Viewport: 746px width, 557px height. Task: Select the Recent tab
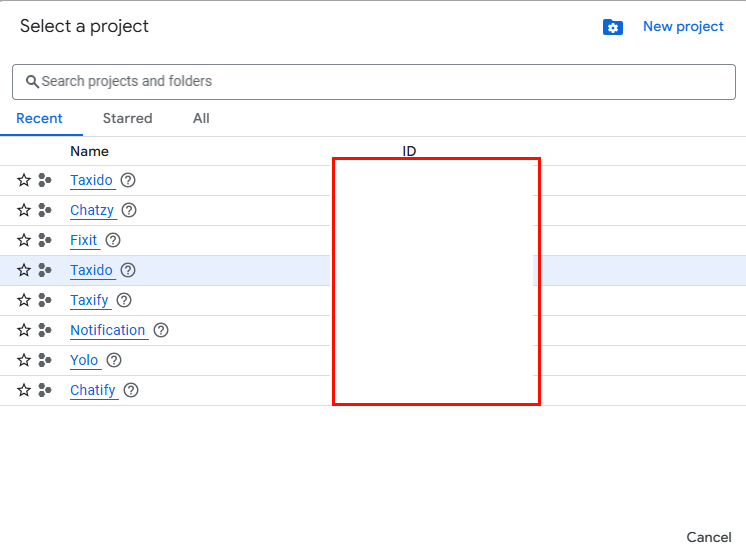pos(40,118)
